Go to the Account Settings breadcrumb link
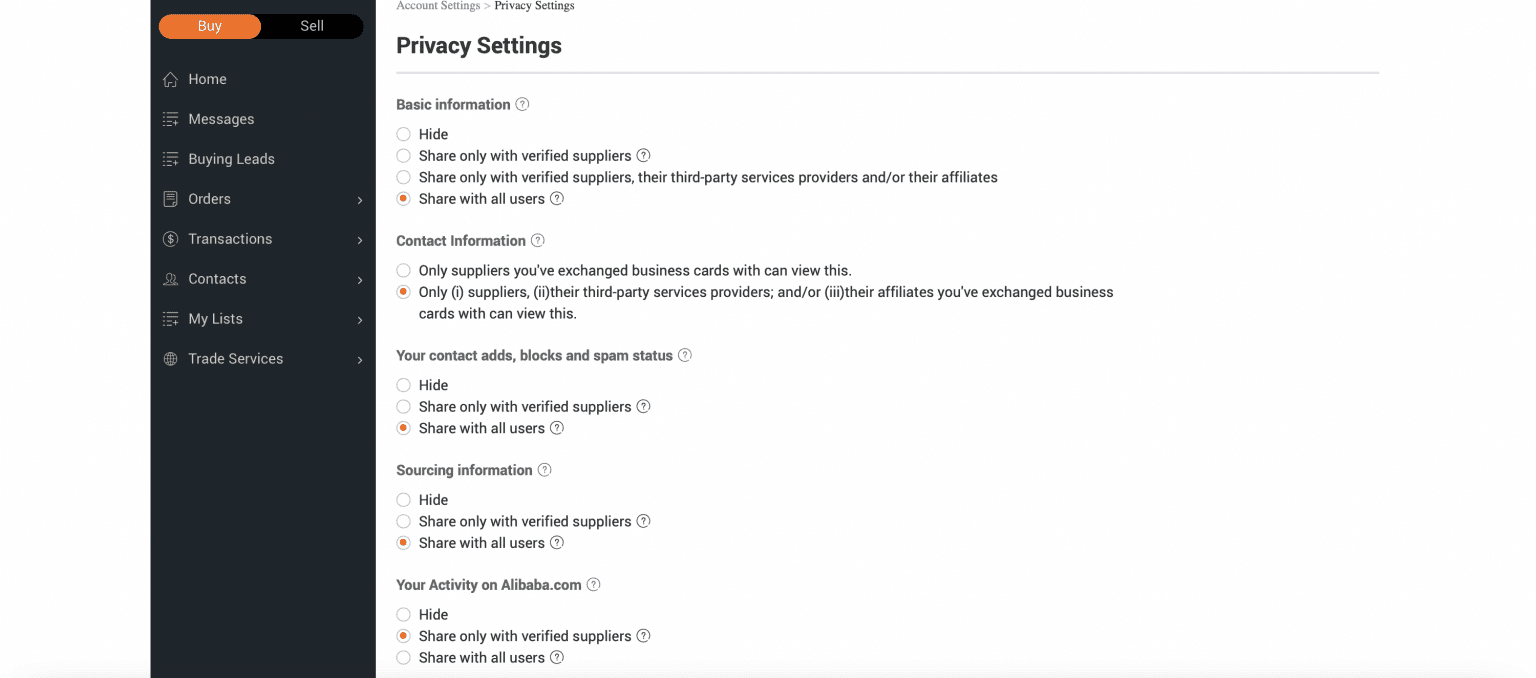Image resolution: width=1536 pixels, height=678 pixels. (x=438, y=6)
